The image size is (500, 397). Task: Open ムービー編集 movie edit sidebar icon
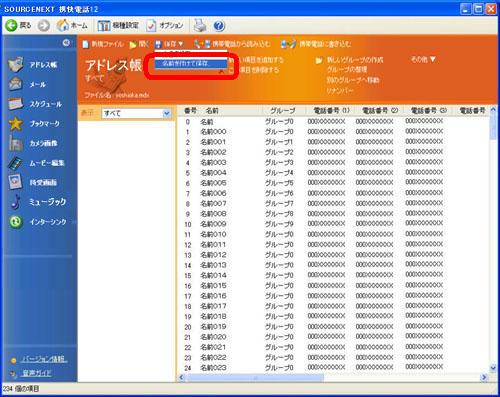(15, 163)
